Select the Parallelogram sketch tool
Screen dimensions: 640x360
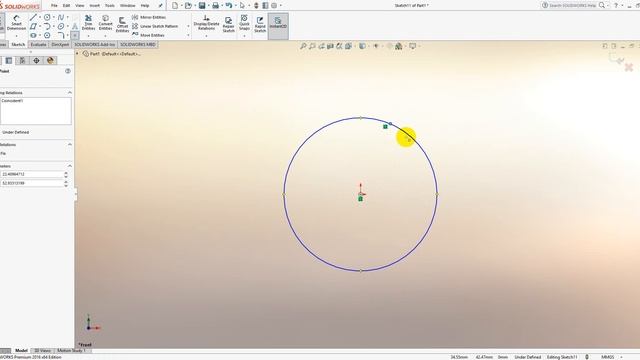point(33,26)
